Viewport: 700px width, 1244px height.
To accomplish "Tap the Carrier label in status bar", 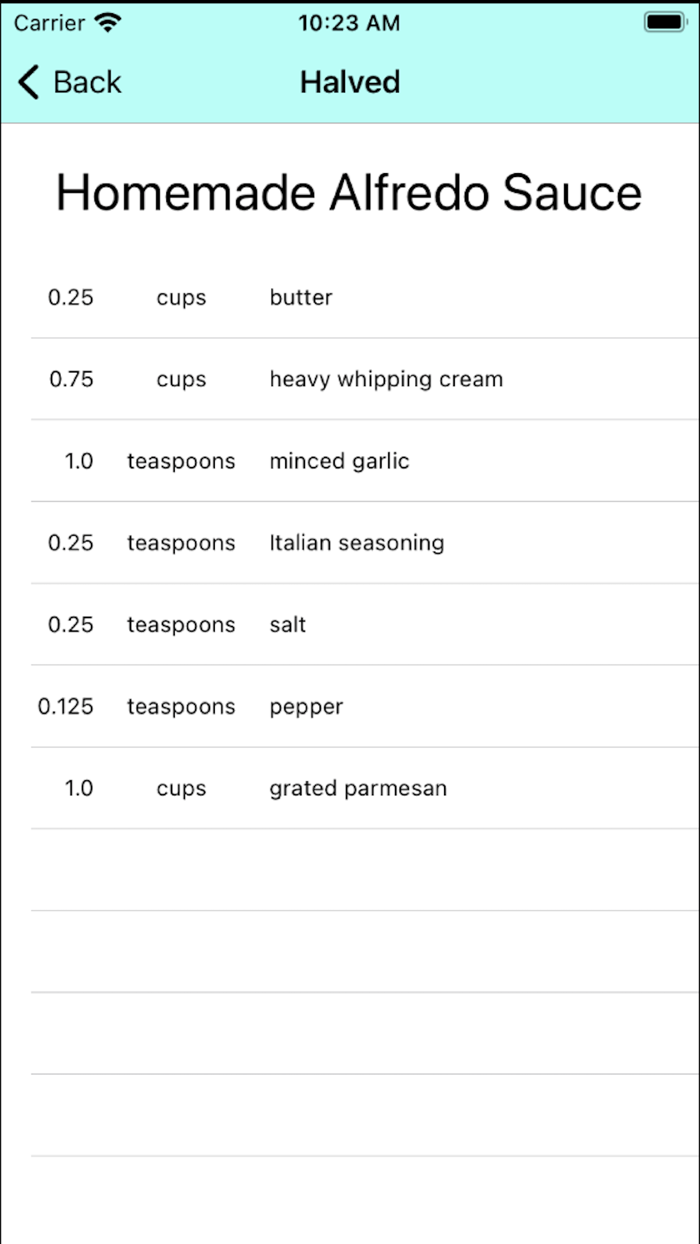I will click(49, 22).
